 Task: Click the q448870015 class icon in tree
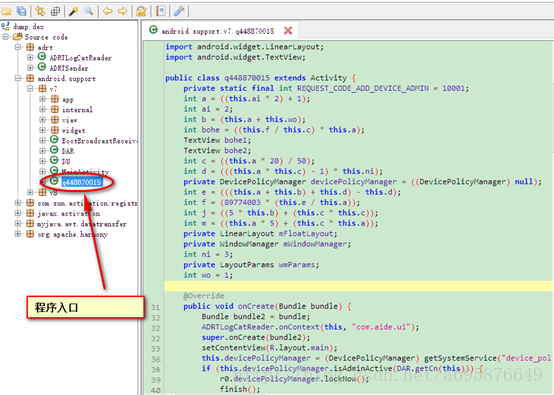click(54, 181)
